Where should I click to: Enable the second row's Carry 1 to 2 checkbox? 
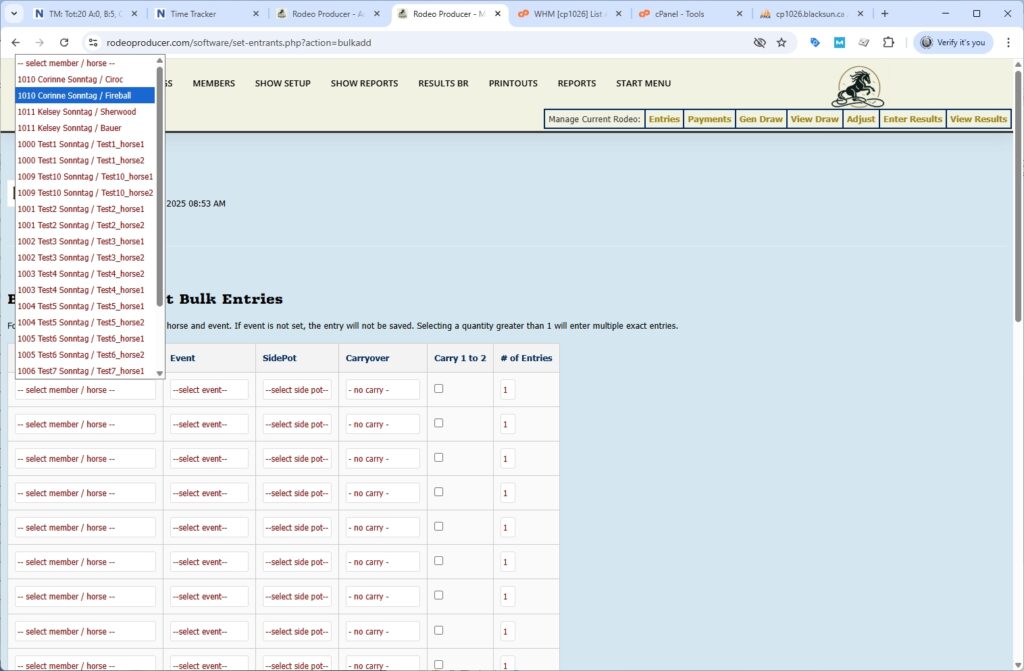coord(439,423)
